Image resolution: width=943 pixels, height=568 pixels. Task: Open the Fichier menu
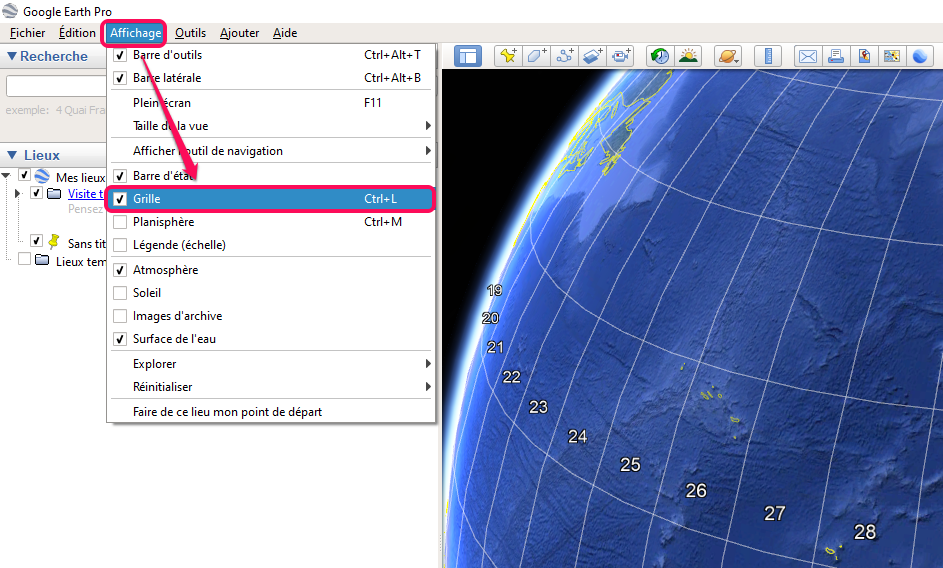click(x=27, y=33)
